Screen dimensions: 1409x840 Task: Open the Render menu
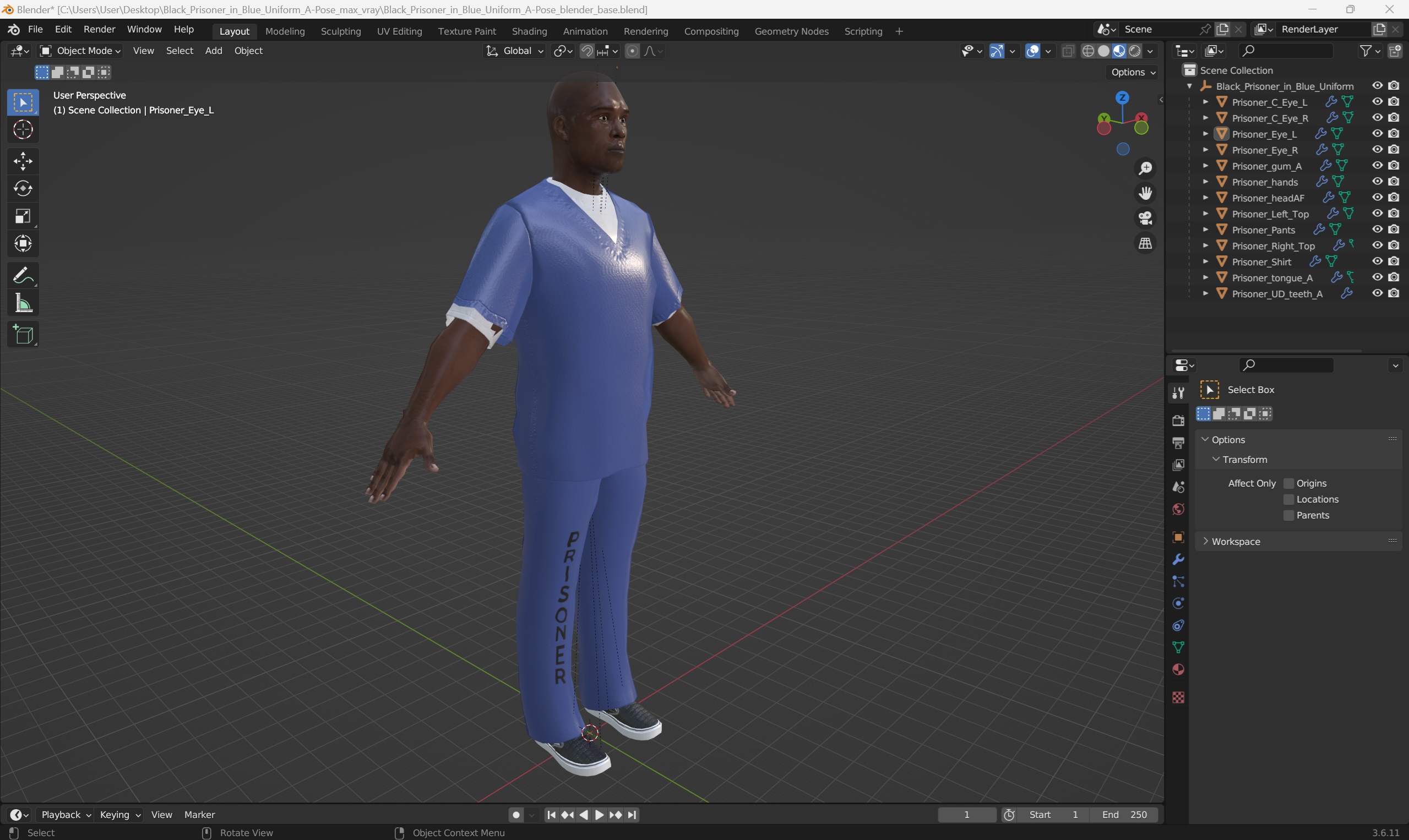click(x=99, y=29)
